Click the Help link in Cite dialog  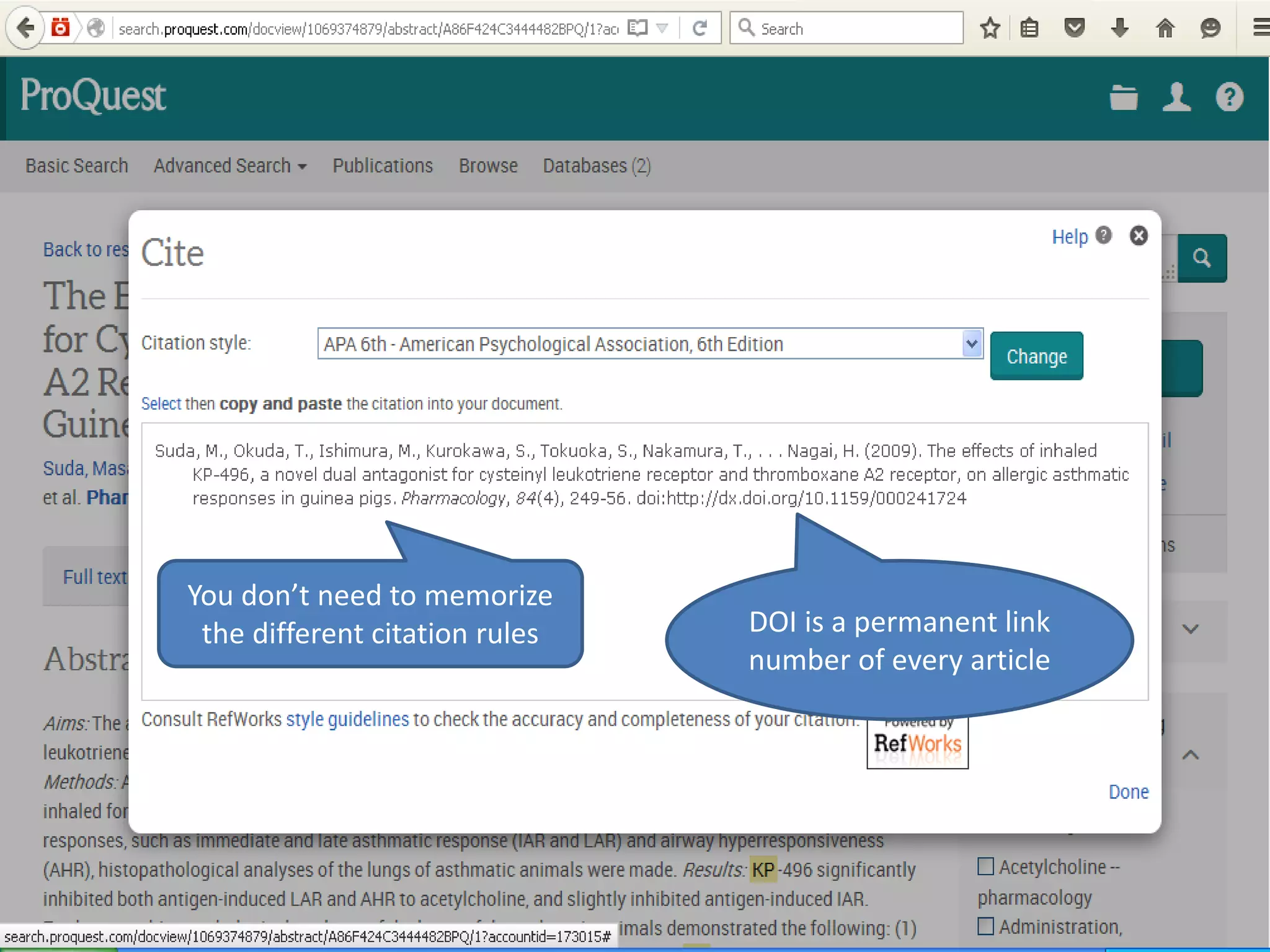(1070, 236)
